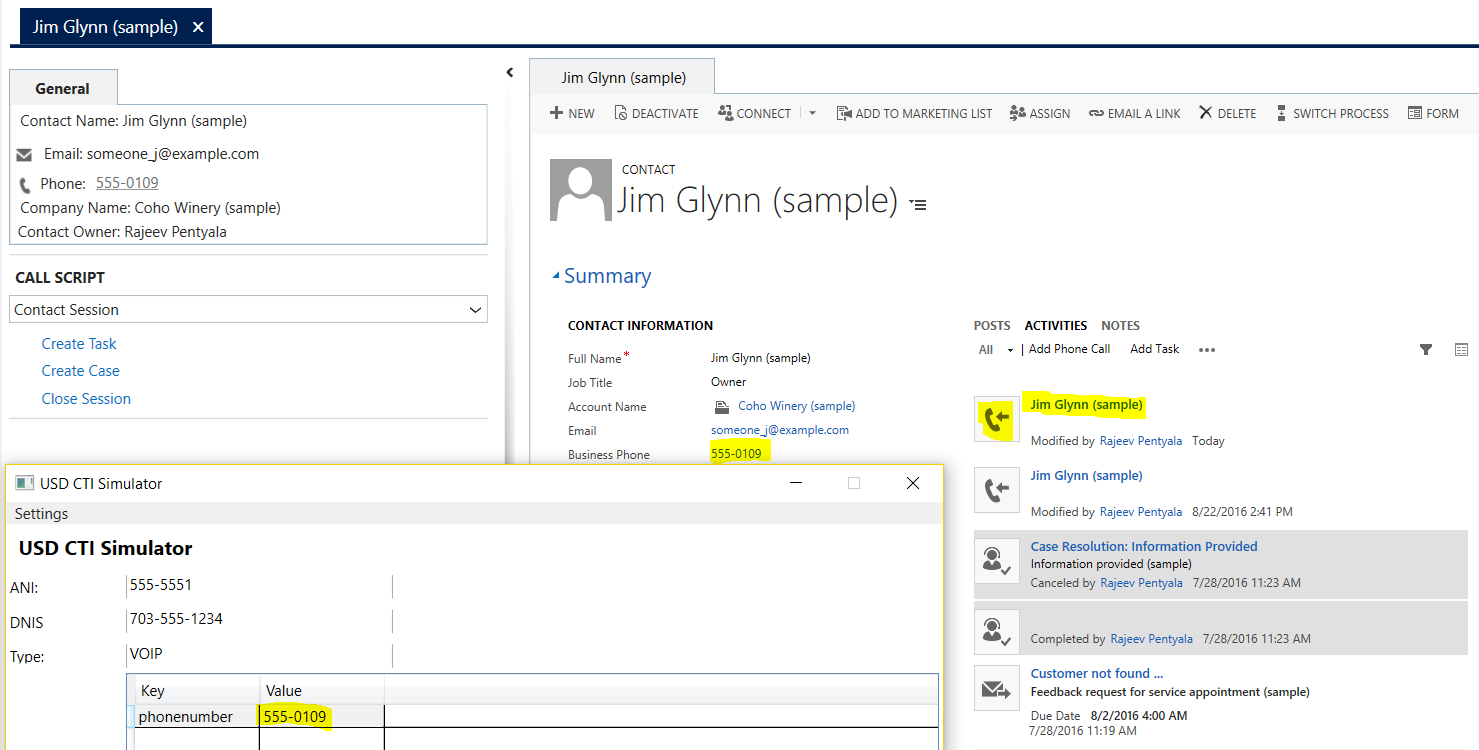This screenshot has width=1479, height=750.
Task: Switch to the NOTES tab
Action: 1120,326
